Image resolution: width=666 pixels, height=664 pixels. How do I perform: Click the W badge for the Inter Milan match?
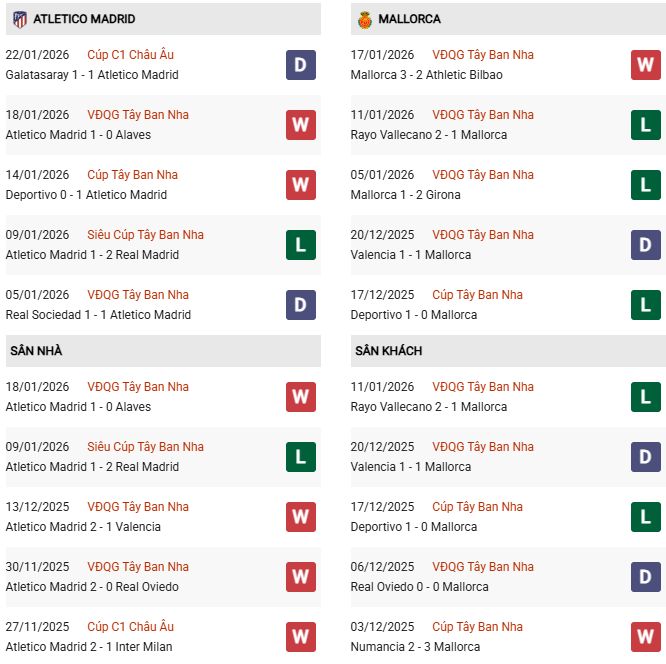301,637
